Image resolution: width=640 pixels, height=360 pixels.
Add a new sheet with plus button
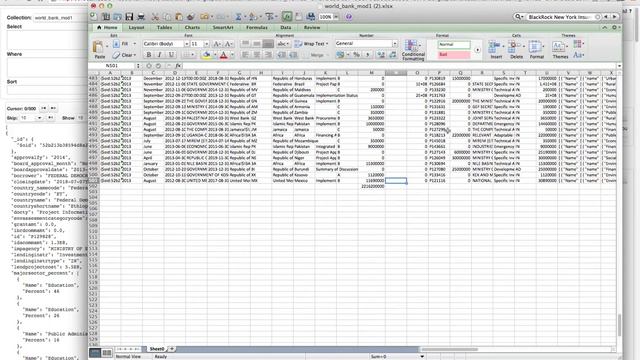pos(172,349)
